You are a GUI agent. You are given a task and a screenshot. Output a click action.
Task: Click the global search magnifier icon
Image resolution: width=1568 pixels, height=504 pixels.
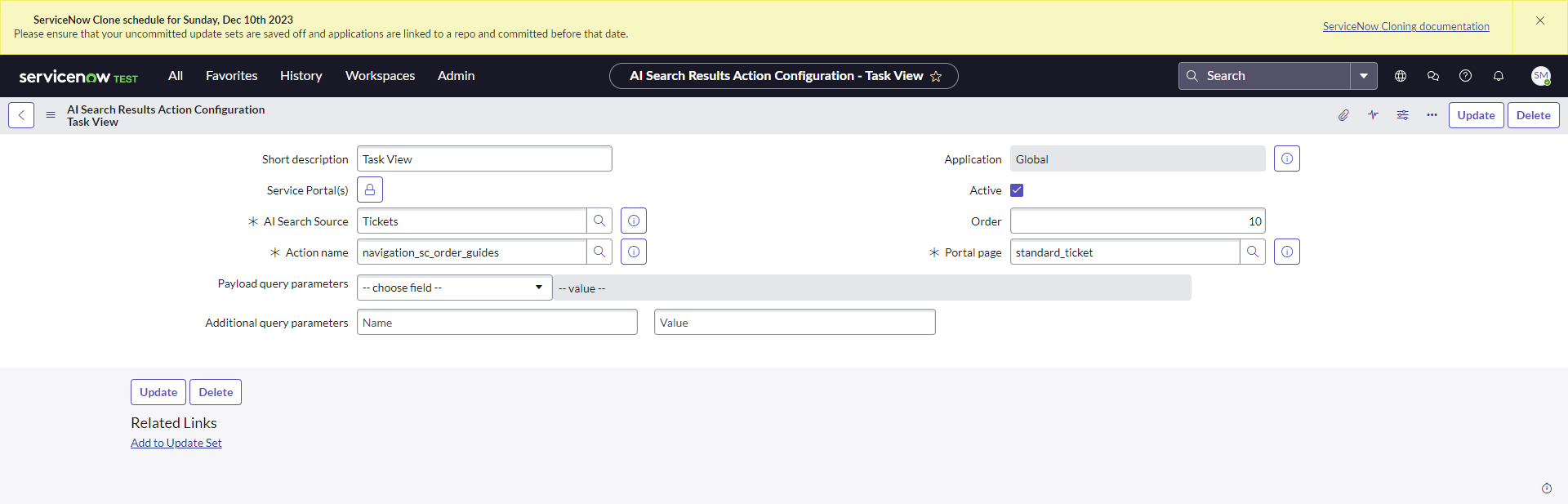[1192, 76]
